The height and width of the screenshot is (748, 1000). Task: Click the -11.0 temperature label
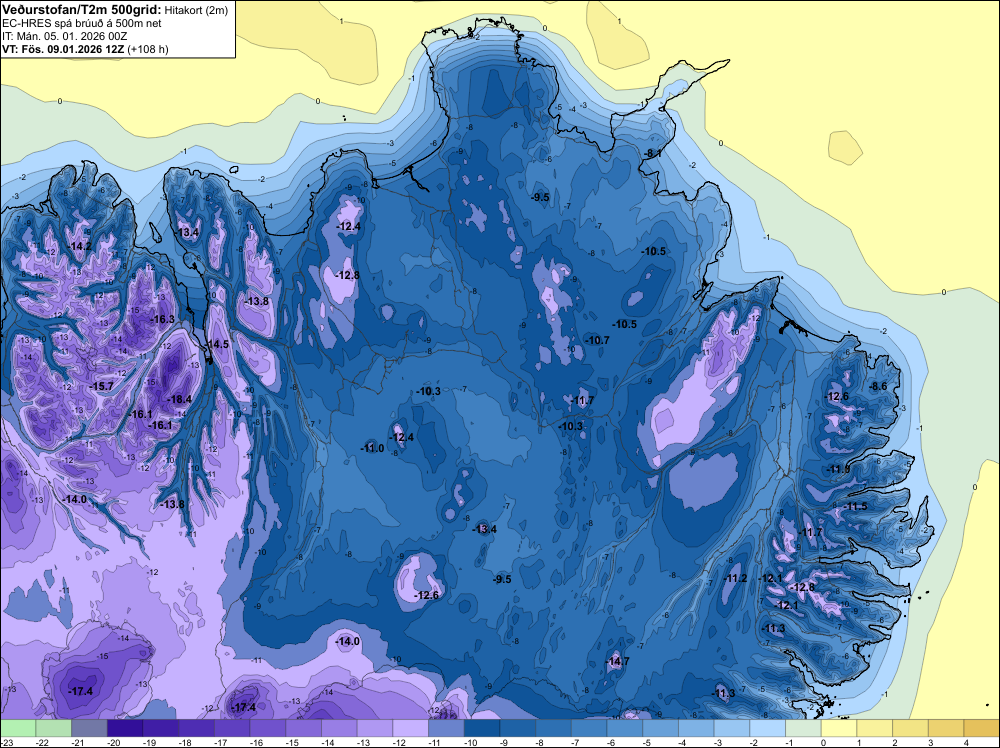[372, 448]
